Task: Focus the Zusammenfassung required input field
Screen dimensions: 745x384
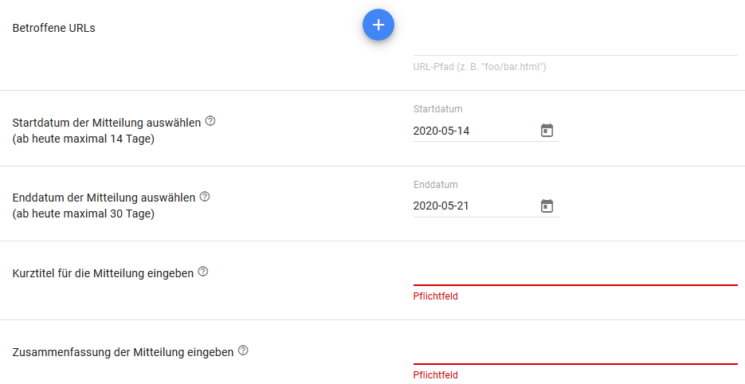Action: 575,354
